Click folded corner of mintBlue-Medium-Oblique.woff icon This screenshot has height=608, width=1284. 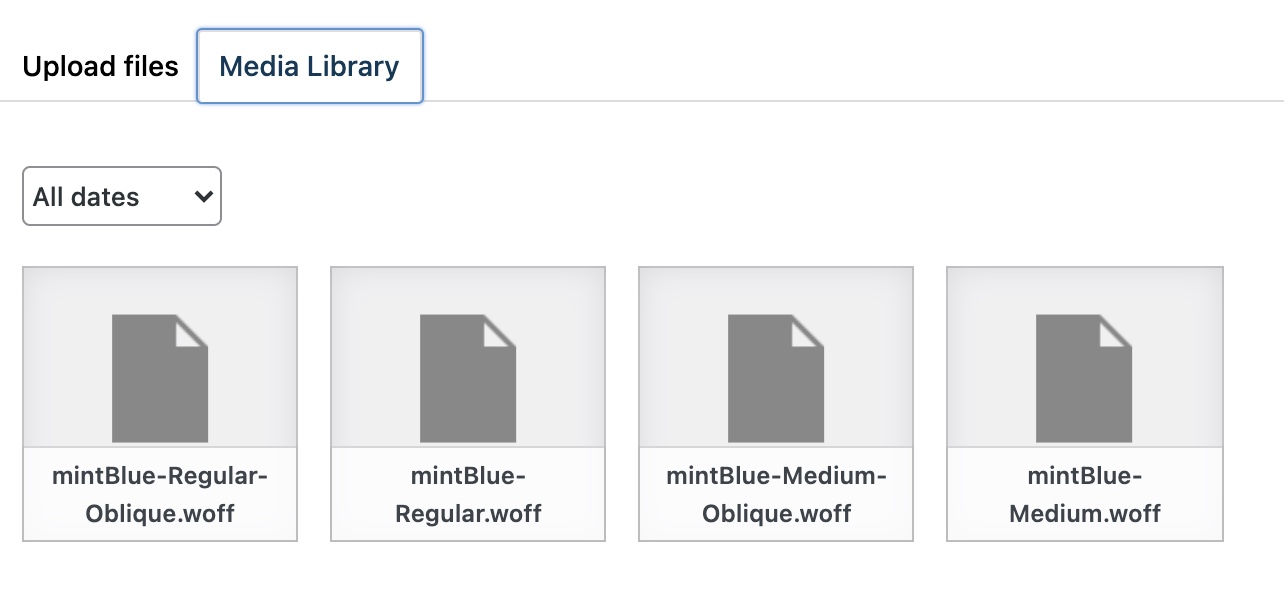(806, 332)
